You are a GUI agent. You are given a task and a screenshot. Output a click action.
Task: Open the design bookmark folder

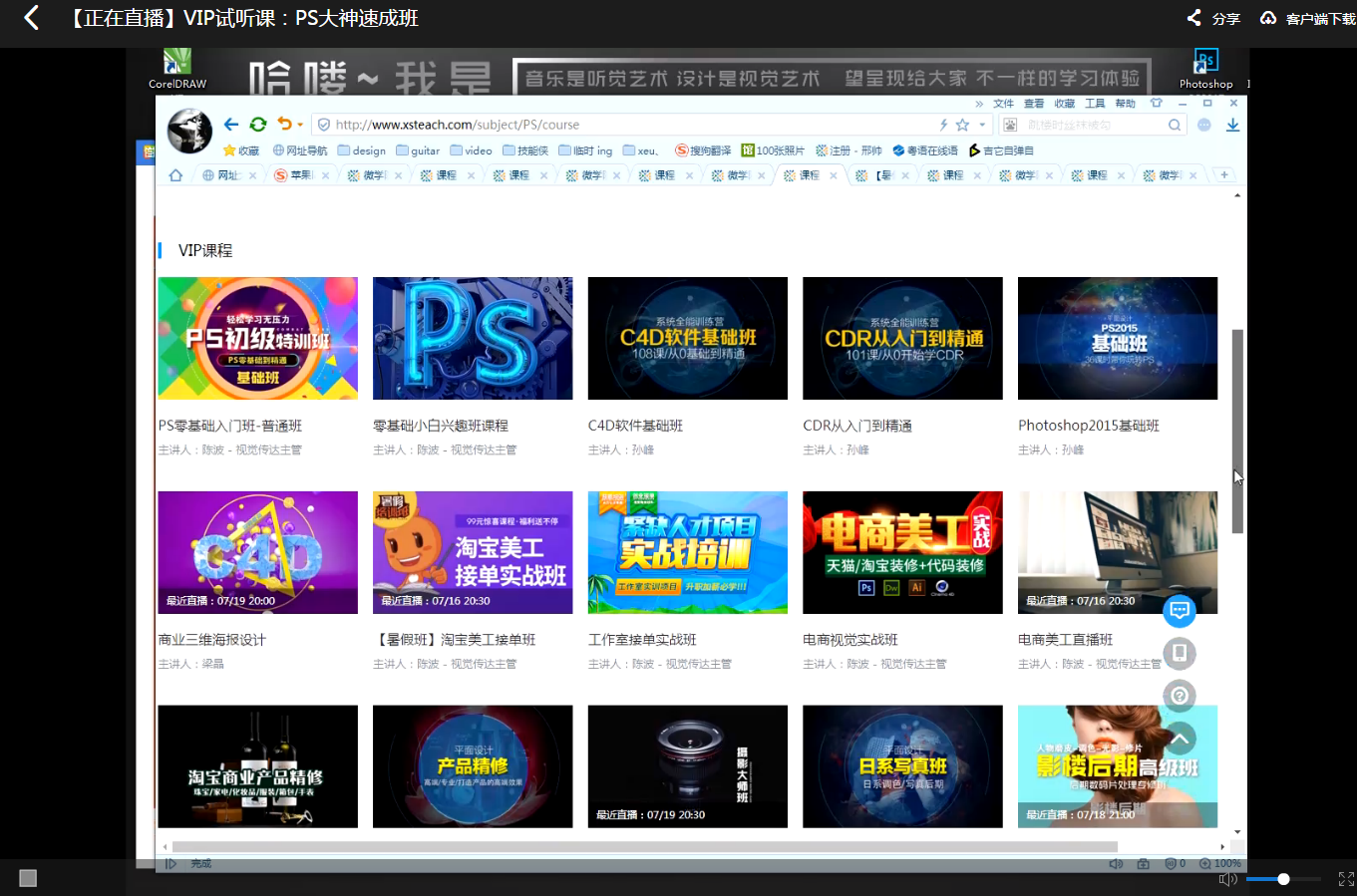tap(362, 150)
